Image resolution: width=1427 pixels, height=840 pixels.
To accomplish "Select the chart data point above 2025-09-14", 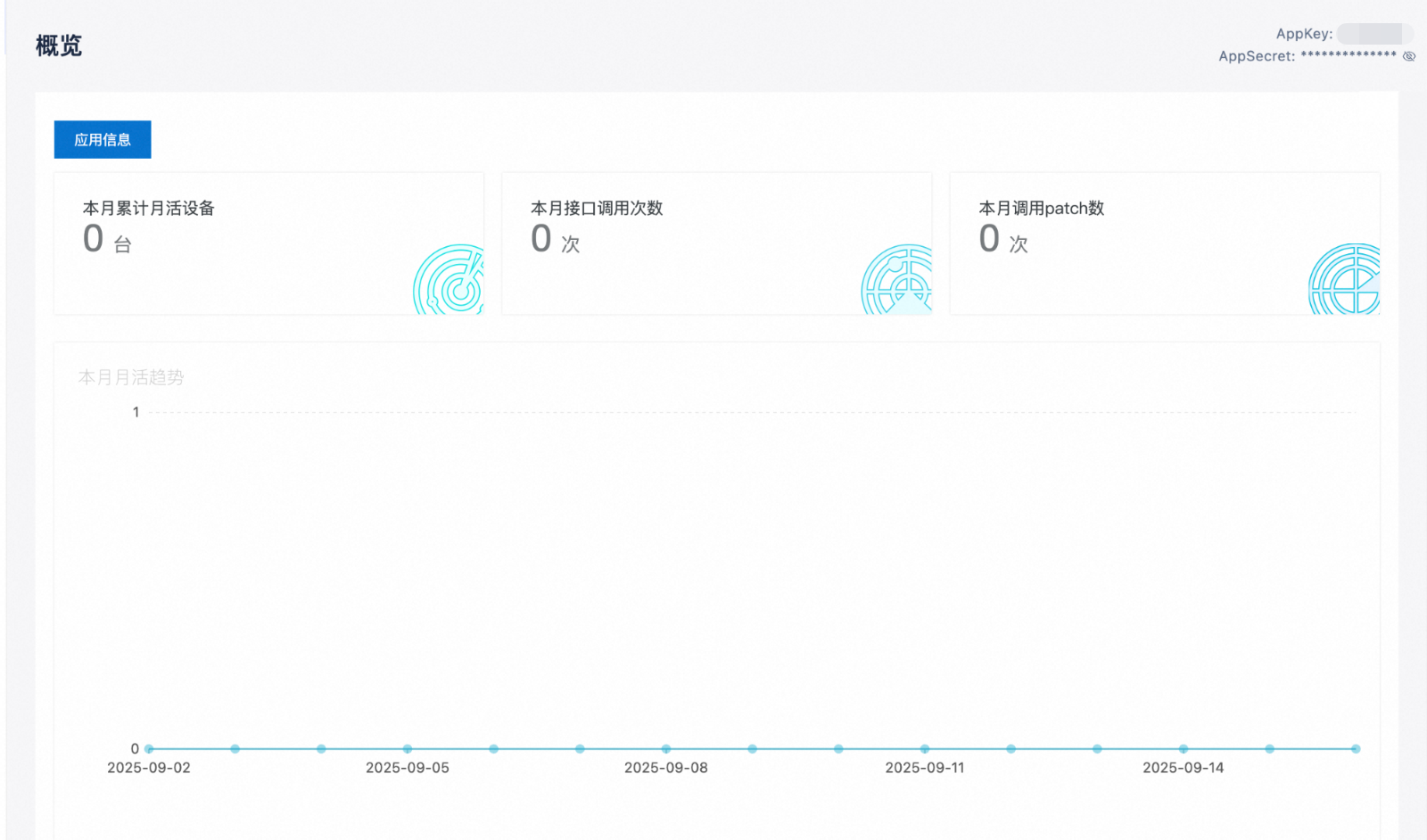I will (1184, 749).
